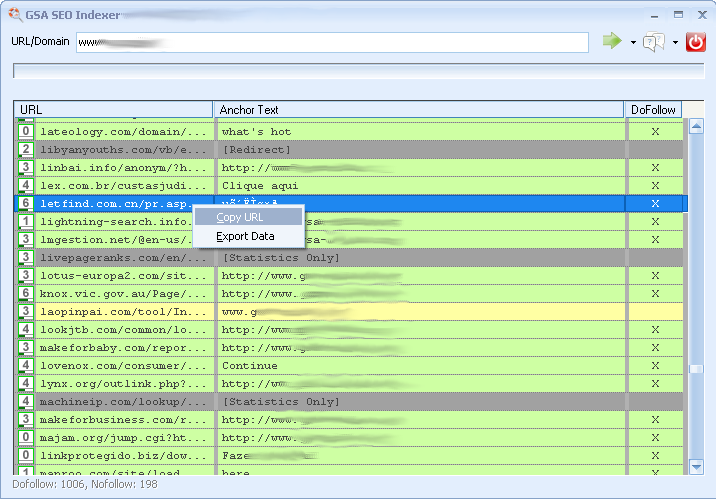Image resolution: width=716 pixels, height=499 pixels.
Task: Maximize the GSA SEO Indexer window
Action: click(679, 15)
